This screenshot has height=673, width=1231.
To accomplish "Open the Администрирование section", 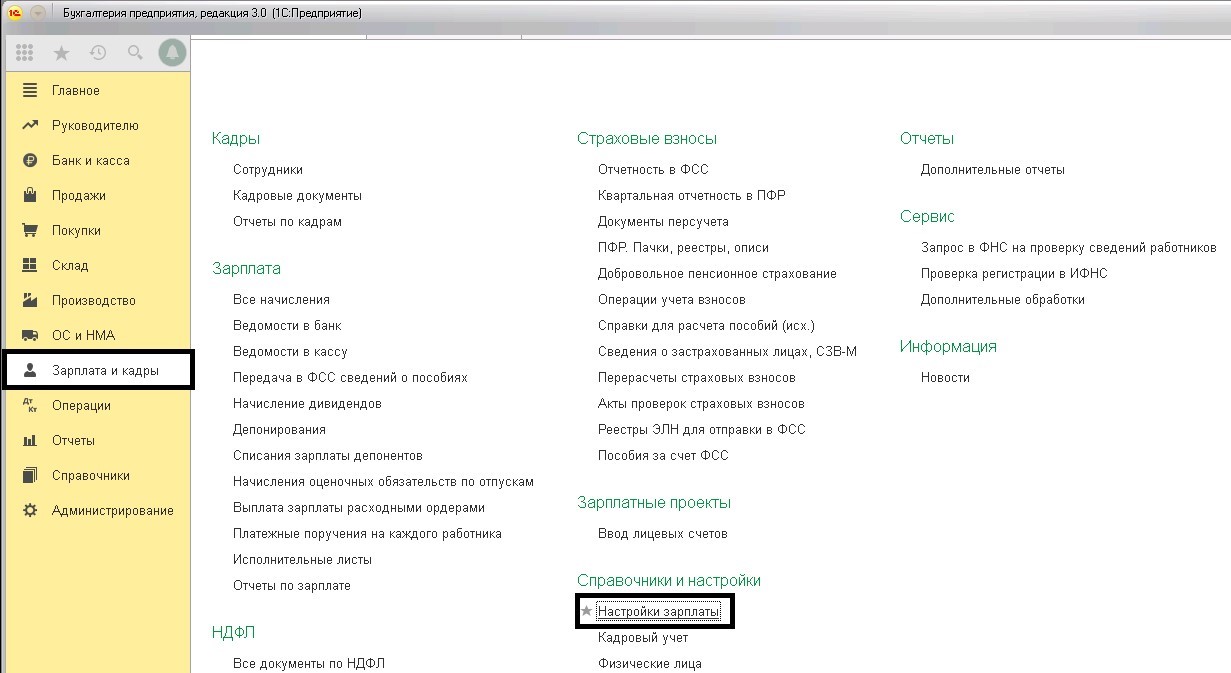I will click(112, 511).
